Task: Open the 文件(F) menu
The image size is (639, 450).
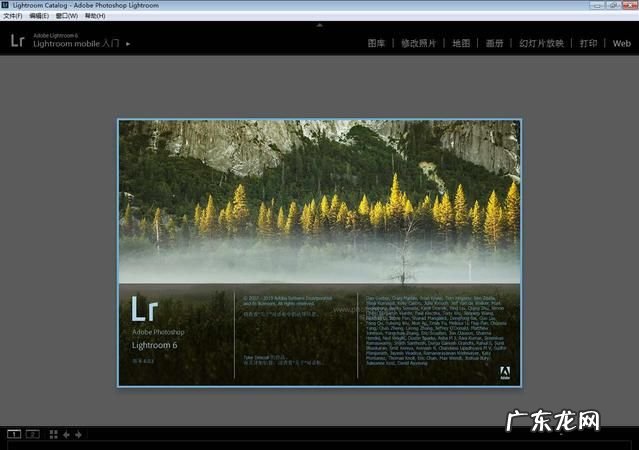Action: tap(13, 16)
